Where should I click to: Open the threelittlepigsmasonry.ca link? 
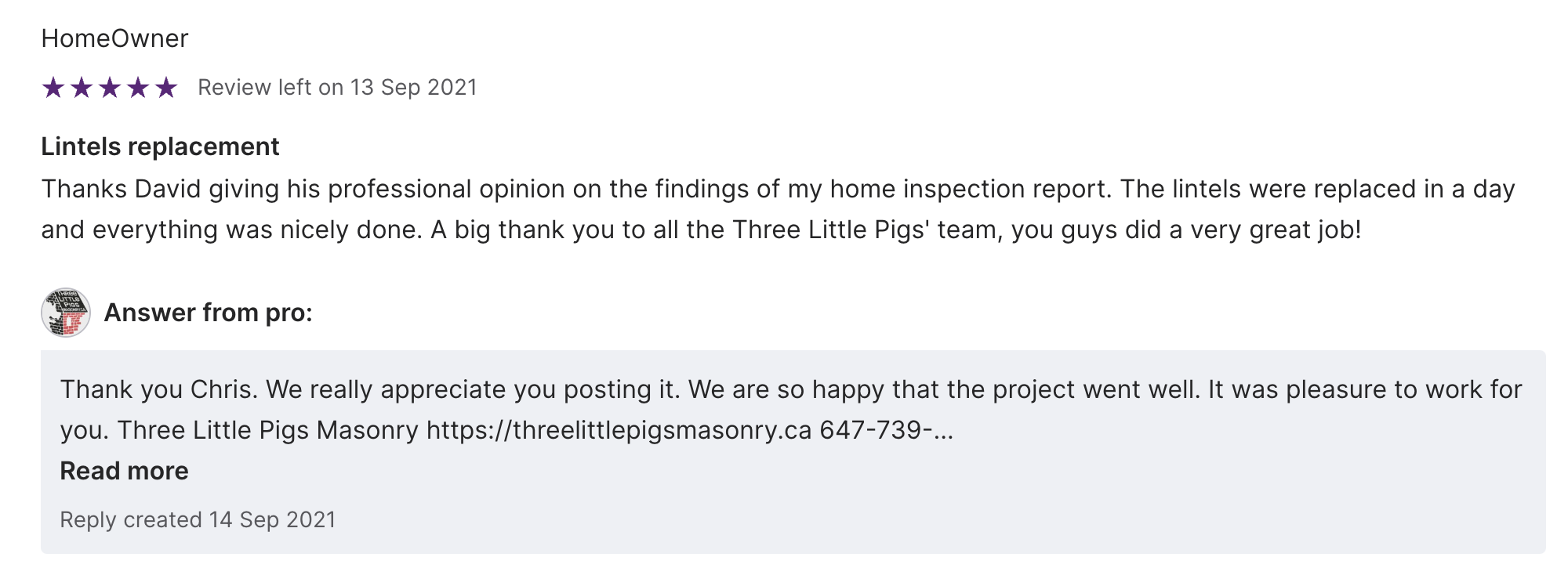click(x=619, y=430)
